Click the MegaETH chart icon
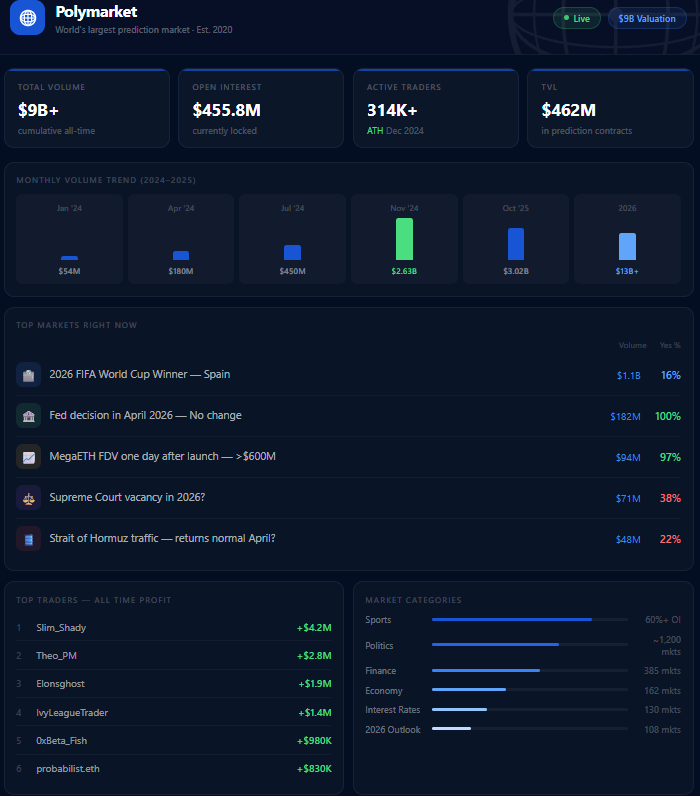Screen dimensions: 700x796 click(x=28, y=457)
